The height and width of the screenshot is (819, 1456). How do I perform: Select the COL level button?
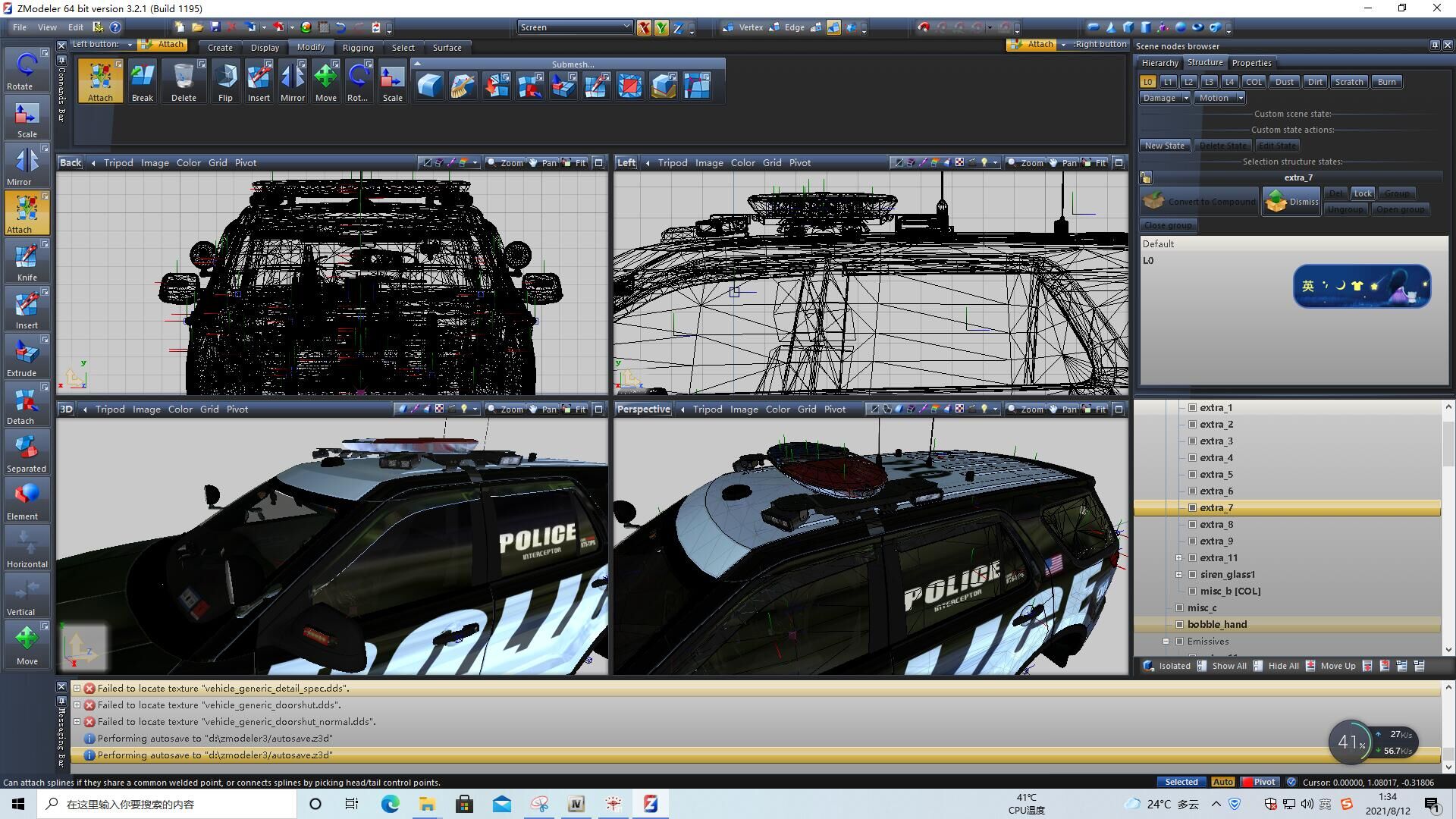tap(1254, 82)
